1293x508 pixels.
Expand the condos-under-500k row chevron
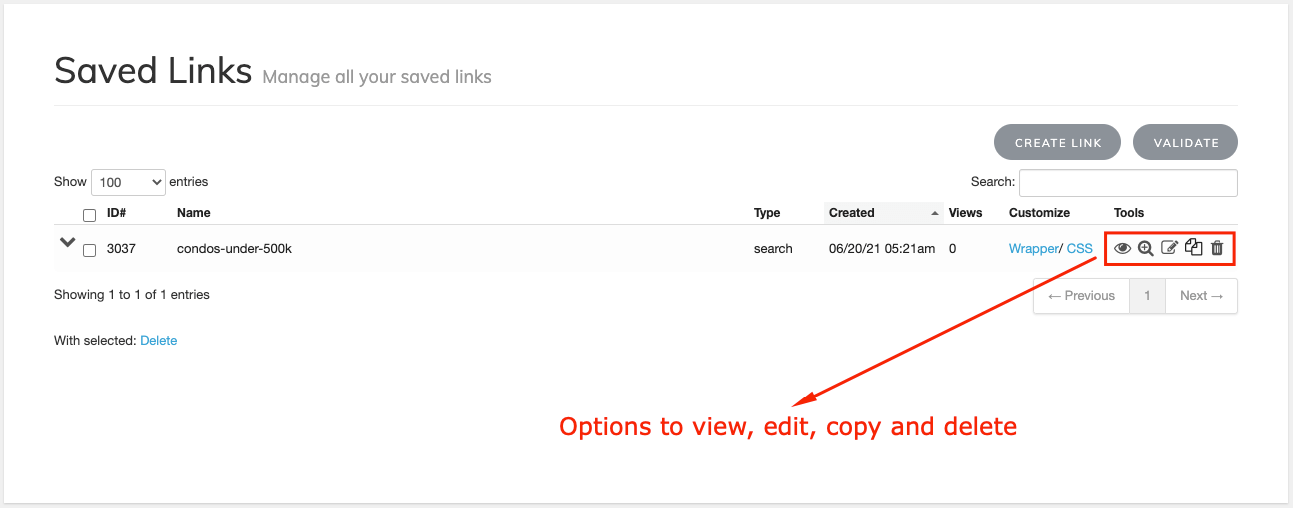(x=67, y=243)
